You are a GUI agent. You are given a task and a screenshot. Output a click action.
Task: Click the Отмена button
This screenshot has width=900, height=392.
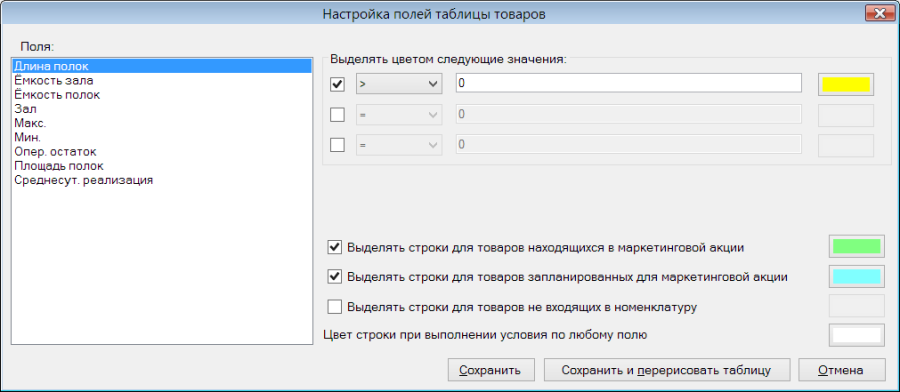841,370
